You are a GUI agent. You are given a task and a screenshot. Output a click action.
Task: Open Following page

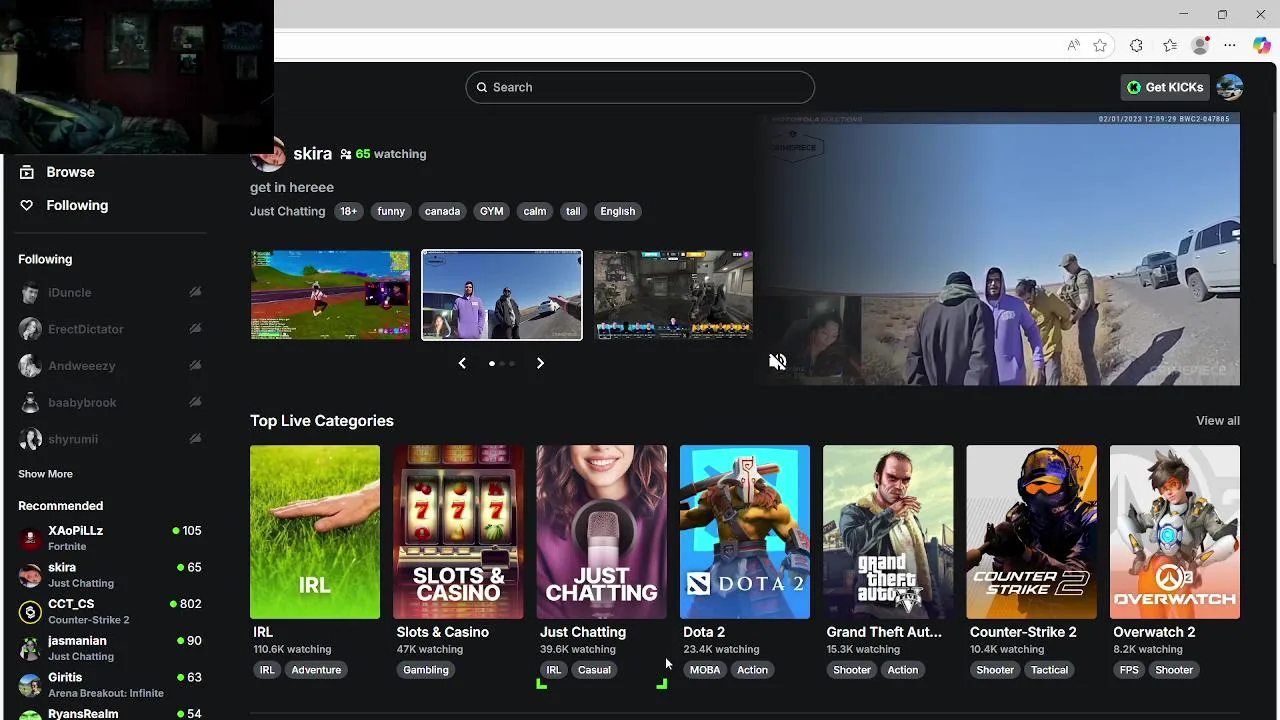click(x=77, y=205)
